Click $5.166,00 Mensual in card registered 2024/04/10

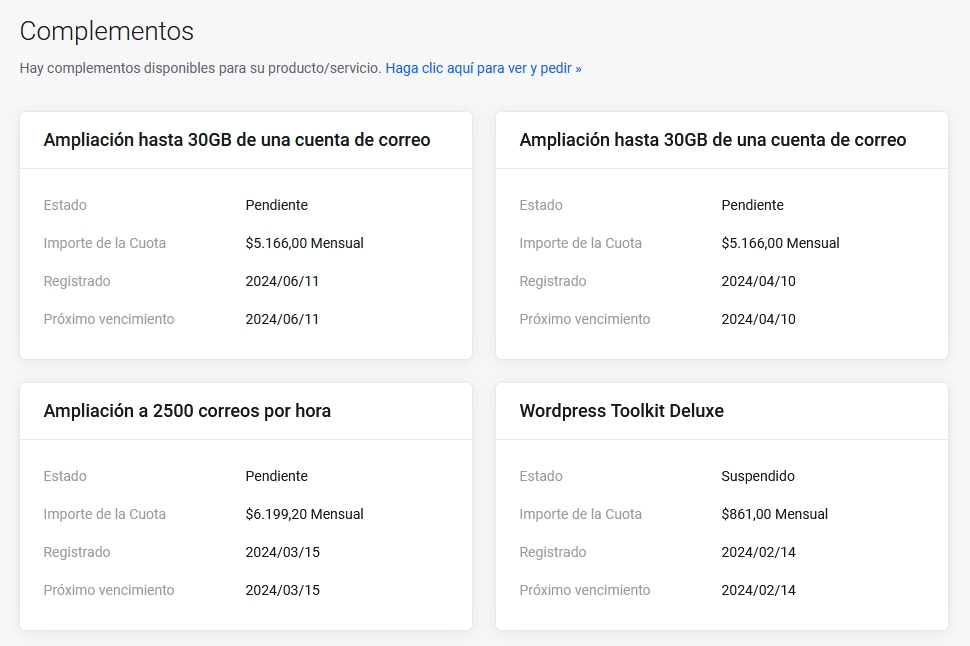coord(780,244)
